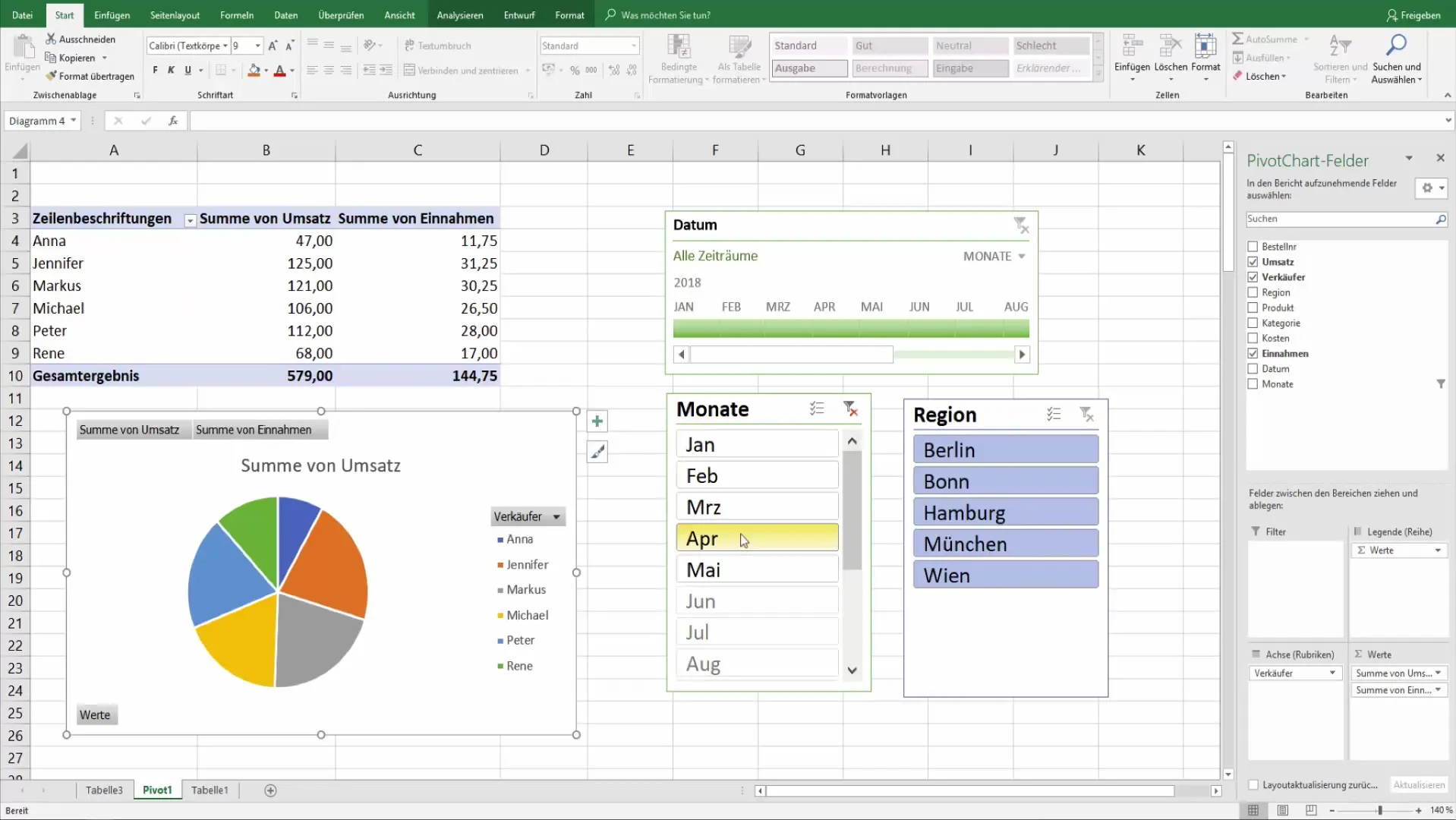Image resolution: width=1456 pixels, height=820 pixels.
Task: Switch to Tabelle1 sheet tab
Action: tap(210, 790)
